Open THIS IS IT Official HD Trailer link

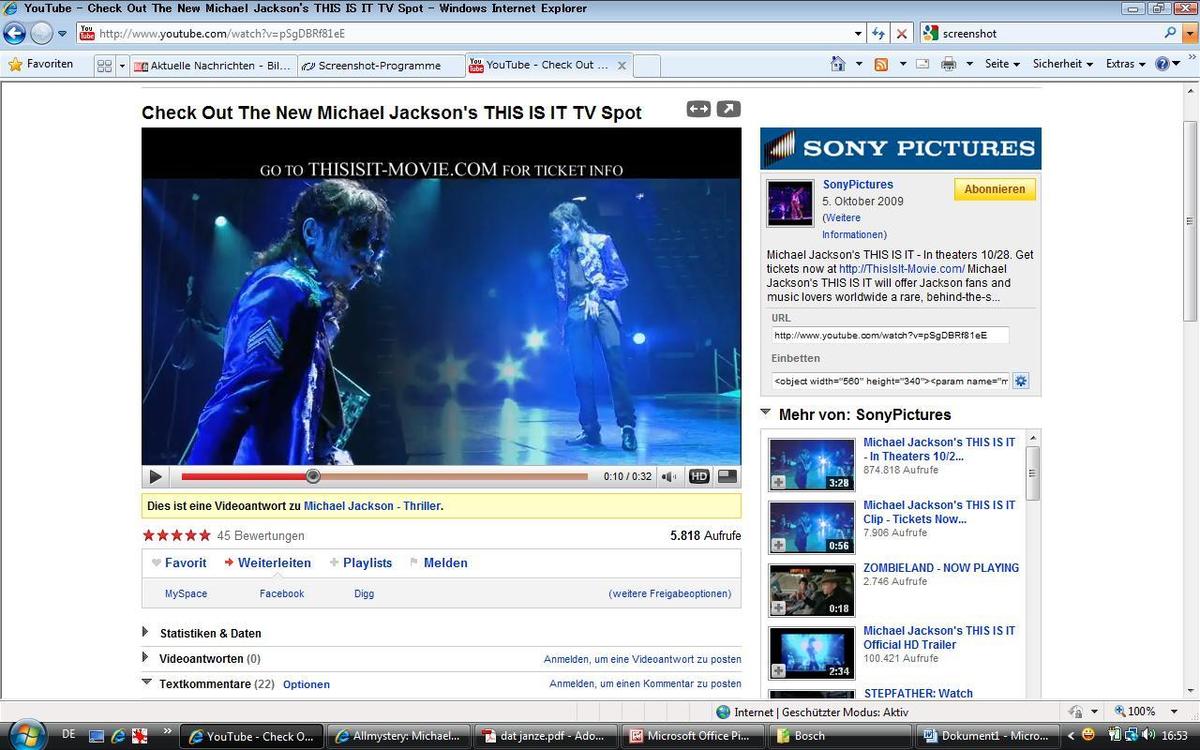[939, 638]
